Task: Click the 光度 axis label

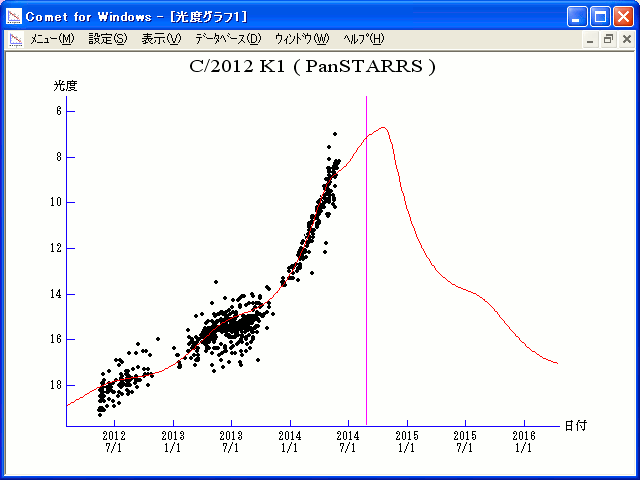Action: pos(65,86)
